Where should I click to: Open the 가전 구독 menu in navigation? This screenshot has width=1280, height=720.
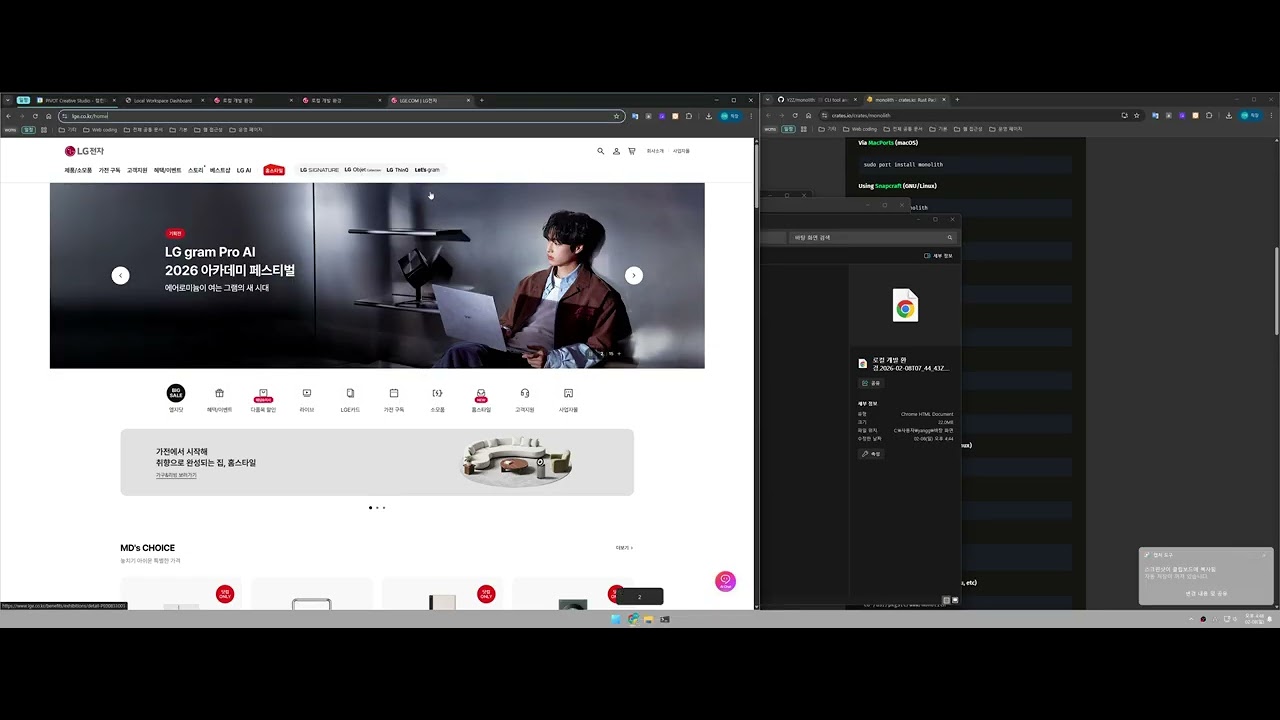[109, 170]
